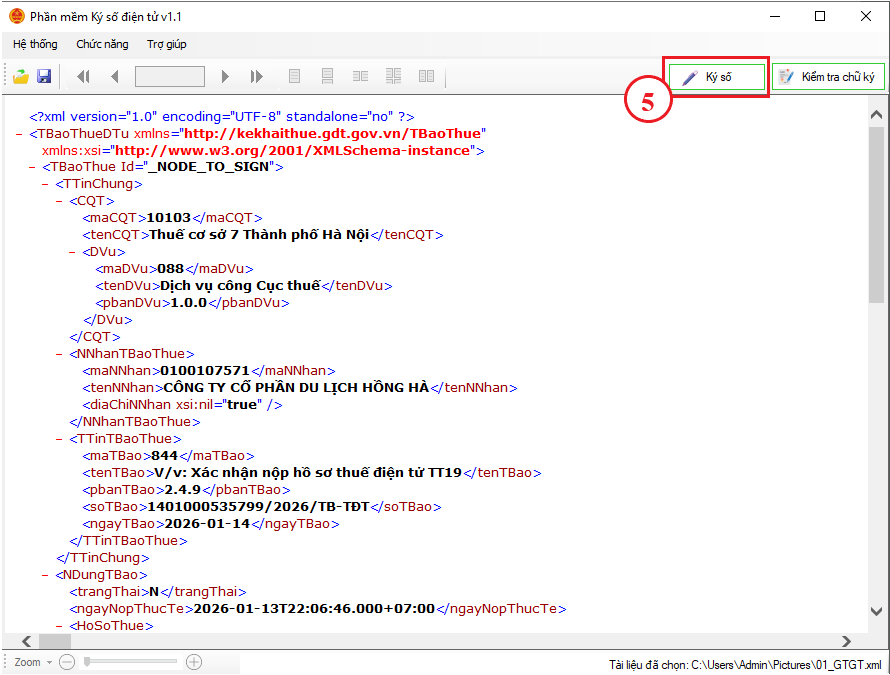Screen dimensions: 890x675
Task: Click the save disk icon
Action: [x=44, y=76]
